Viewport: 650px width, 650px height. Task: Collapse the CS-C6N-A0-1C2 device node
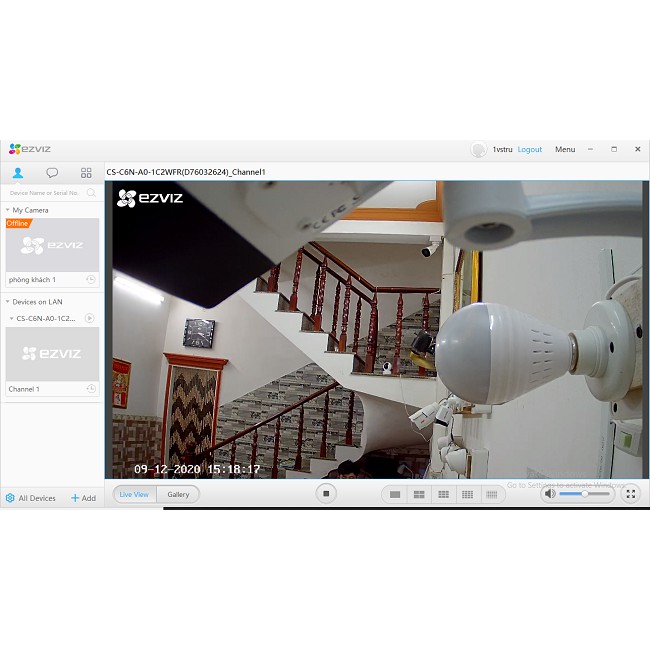(x=11, y=318)
